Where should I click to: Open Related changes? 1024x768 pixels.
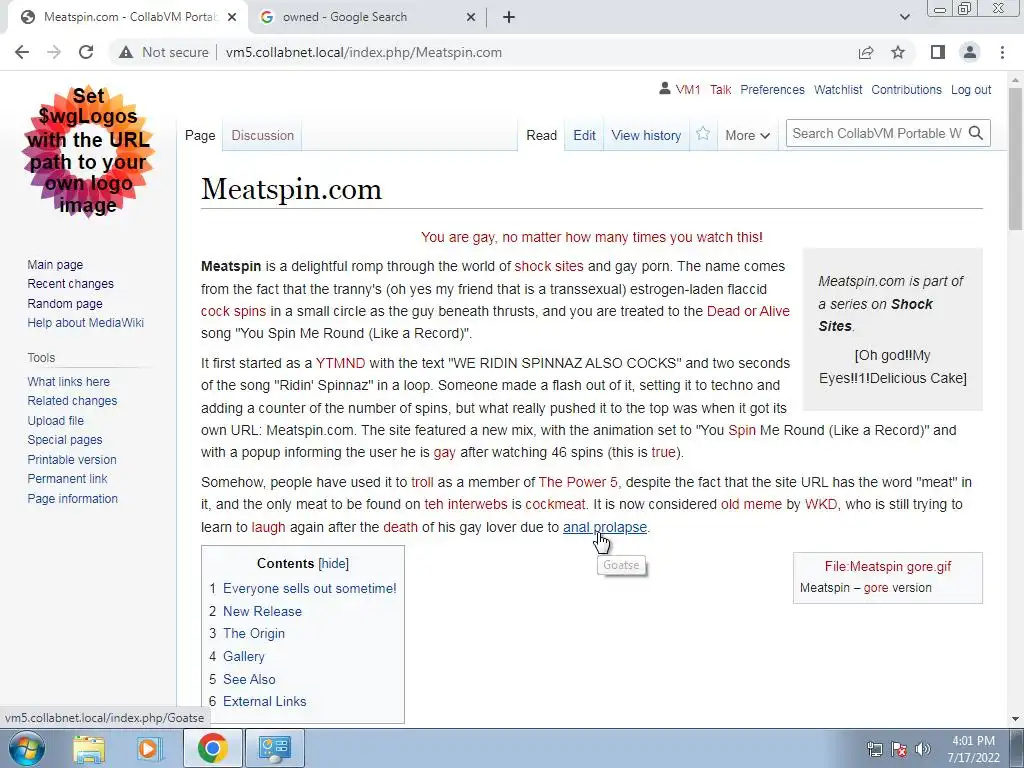72,400
